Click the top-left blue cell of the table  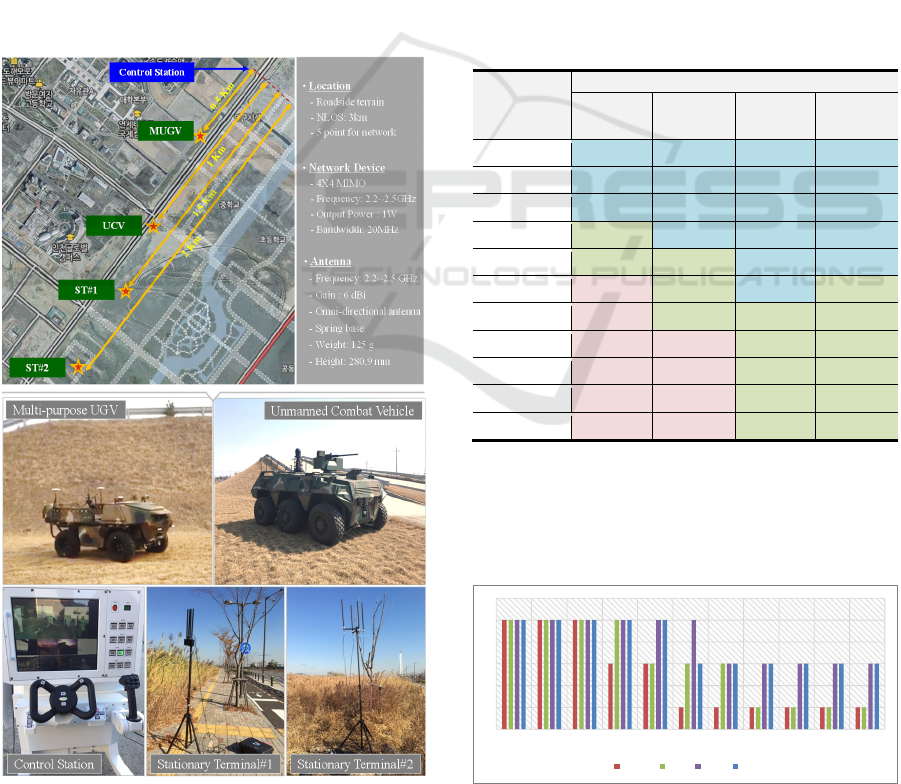(611, 152)
